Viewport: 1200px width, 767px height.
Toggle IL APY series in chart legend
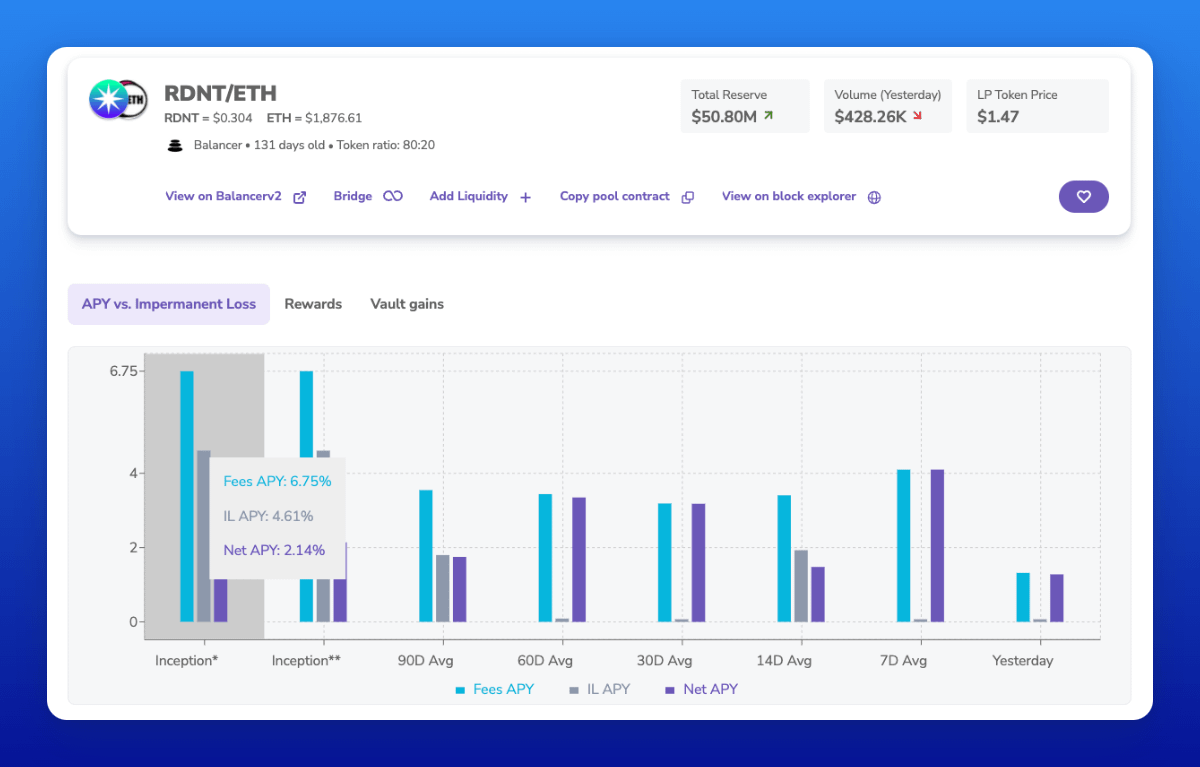600,689
